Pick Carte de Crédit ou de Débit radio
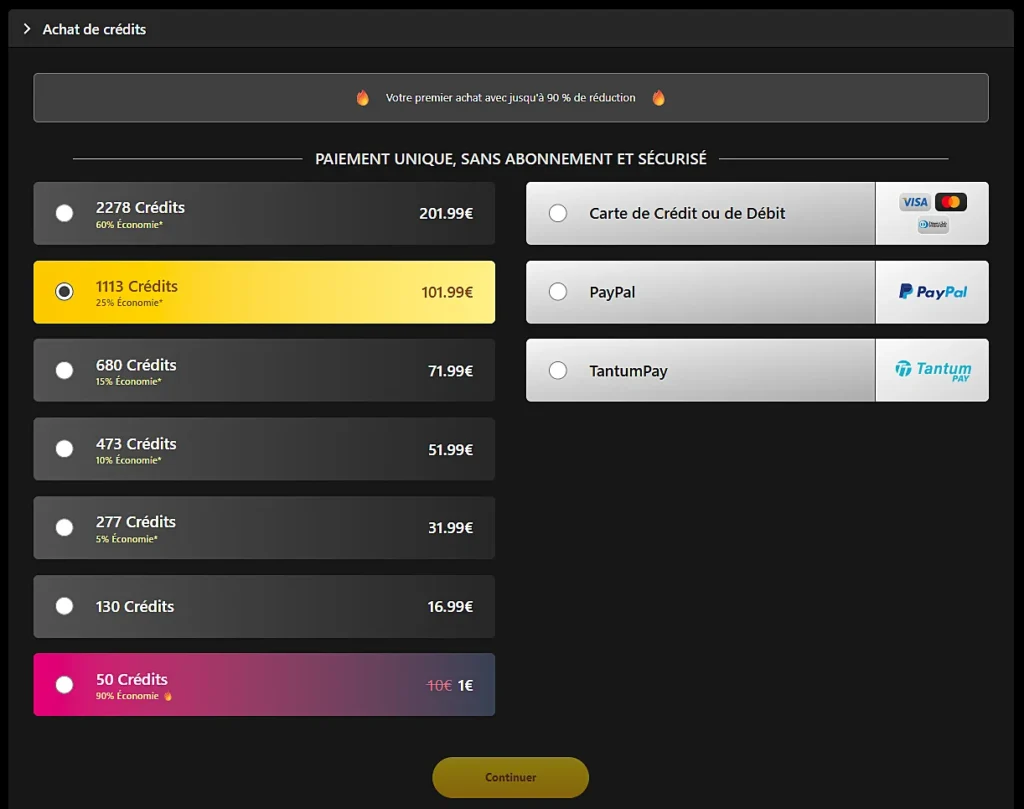 click(558, 213)
